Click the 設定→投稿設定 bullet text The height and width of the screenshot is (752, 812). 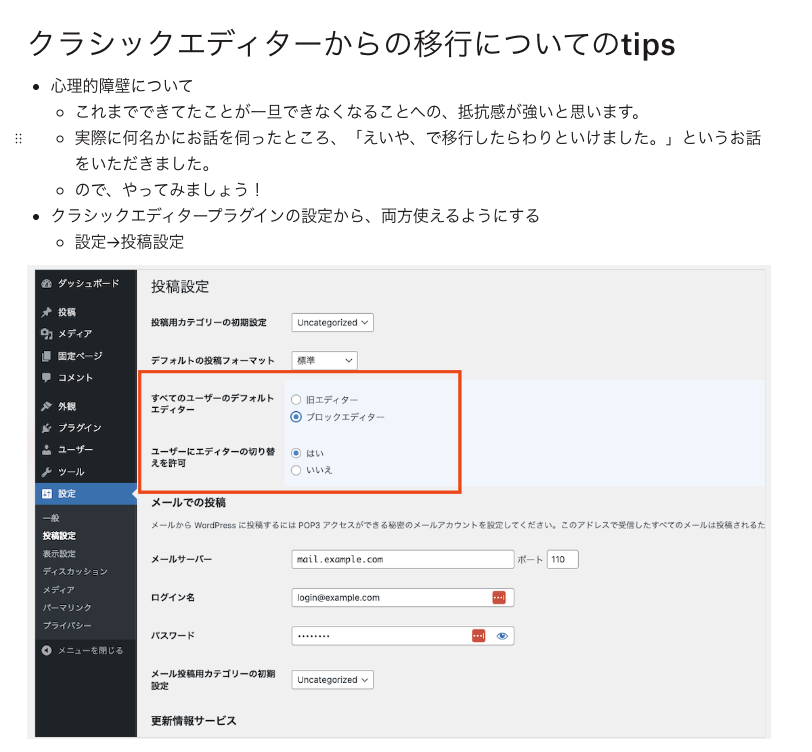[x=129, y=242]
